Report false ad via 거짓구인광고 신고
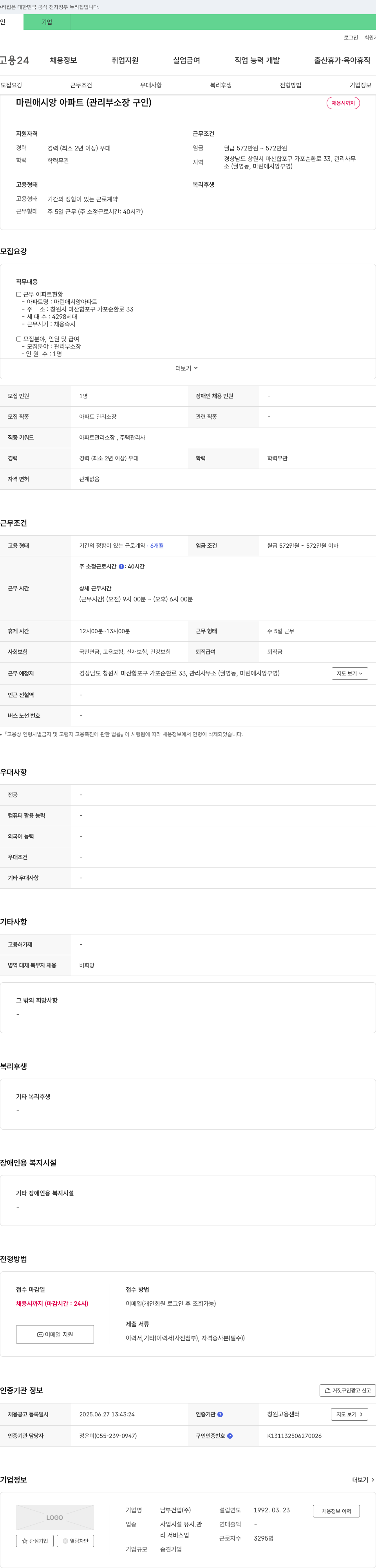The width and height of the screenshot is (376, 1568). click(347, 1390)
